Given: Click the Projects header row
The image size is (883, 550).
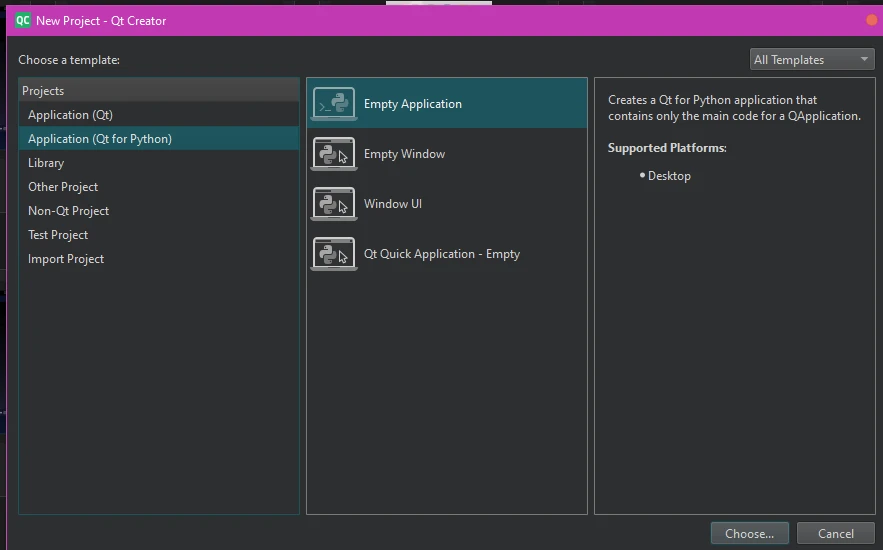Looking at the screenshot, I should click(x=159, y=91).
